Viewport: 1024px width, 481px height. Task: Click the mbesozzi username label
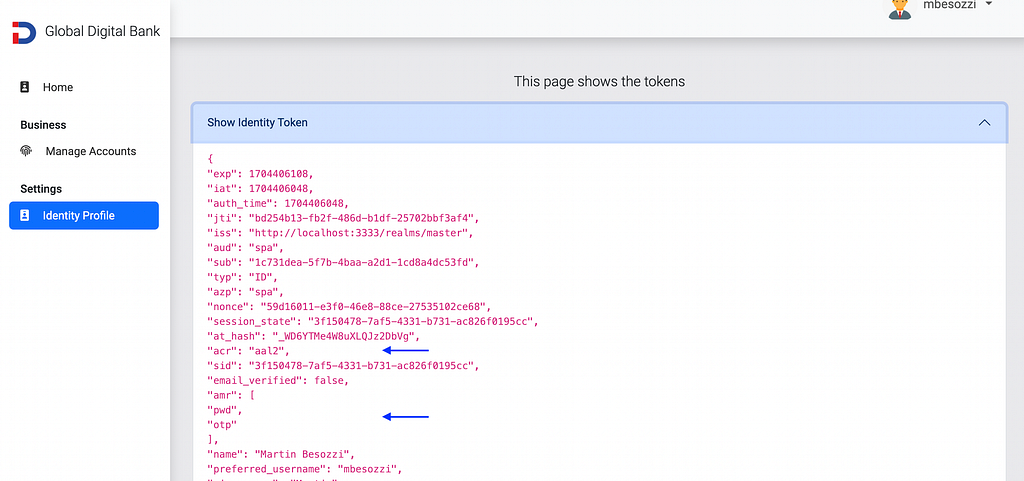949,5
